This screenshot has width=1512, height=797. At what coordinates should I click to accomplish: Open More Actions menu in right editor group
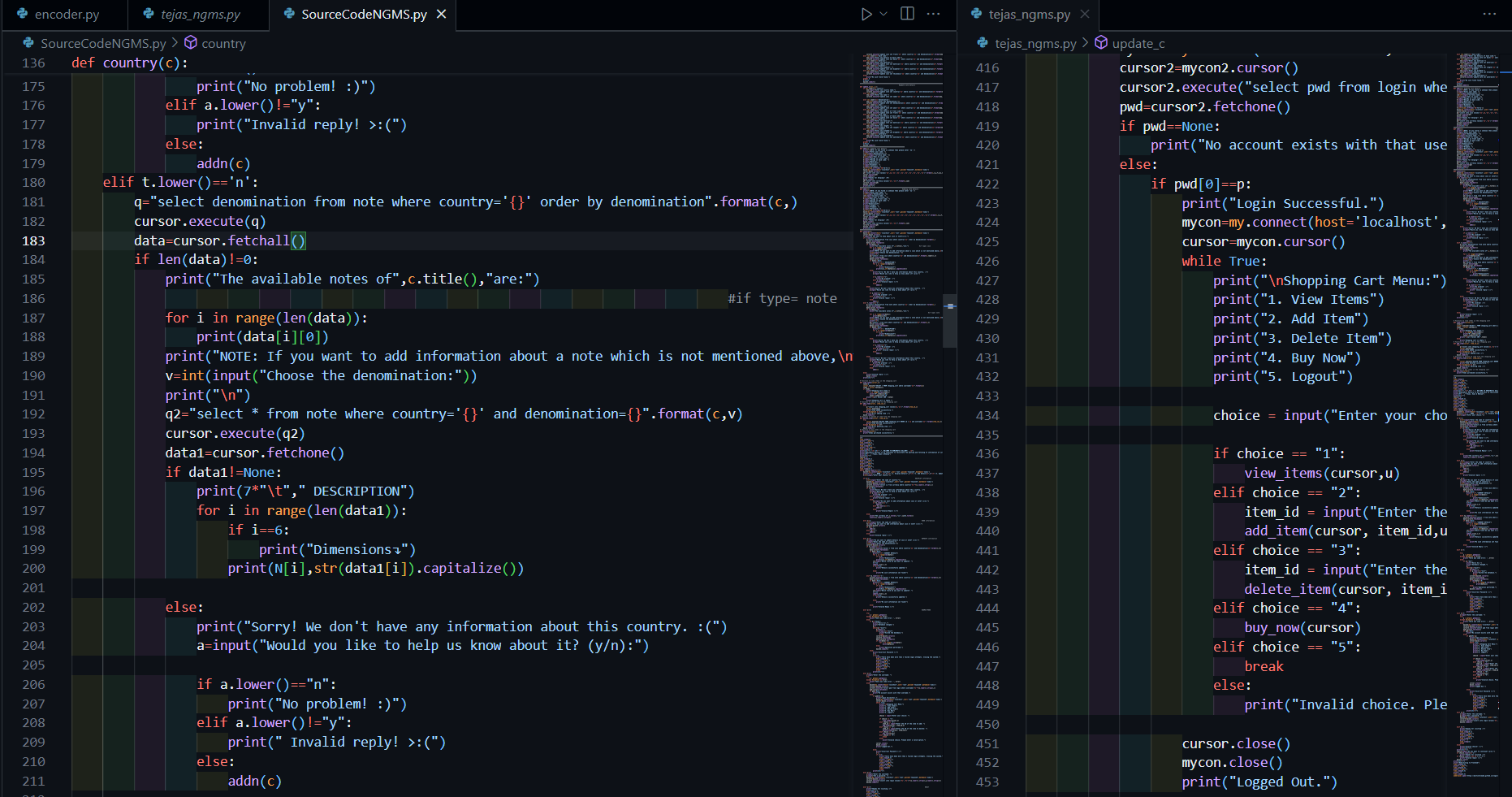1488,14
